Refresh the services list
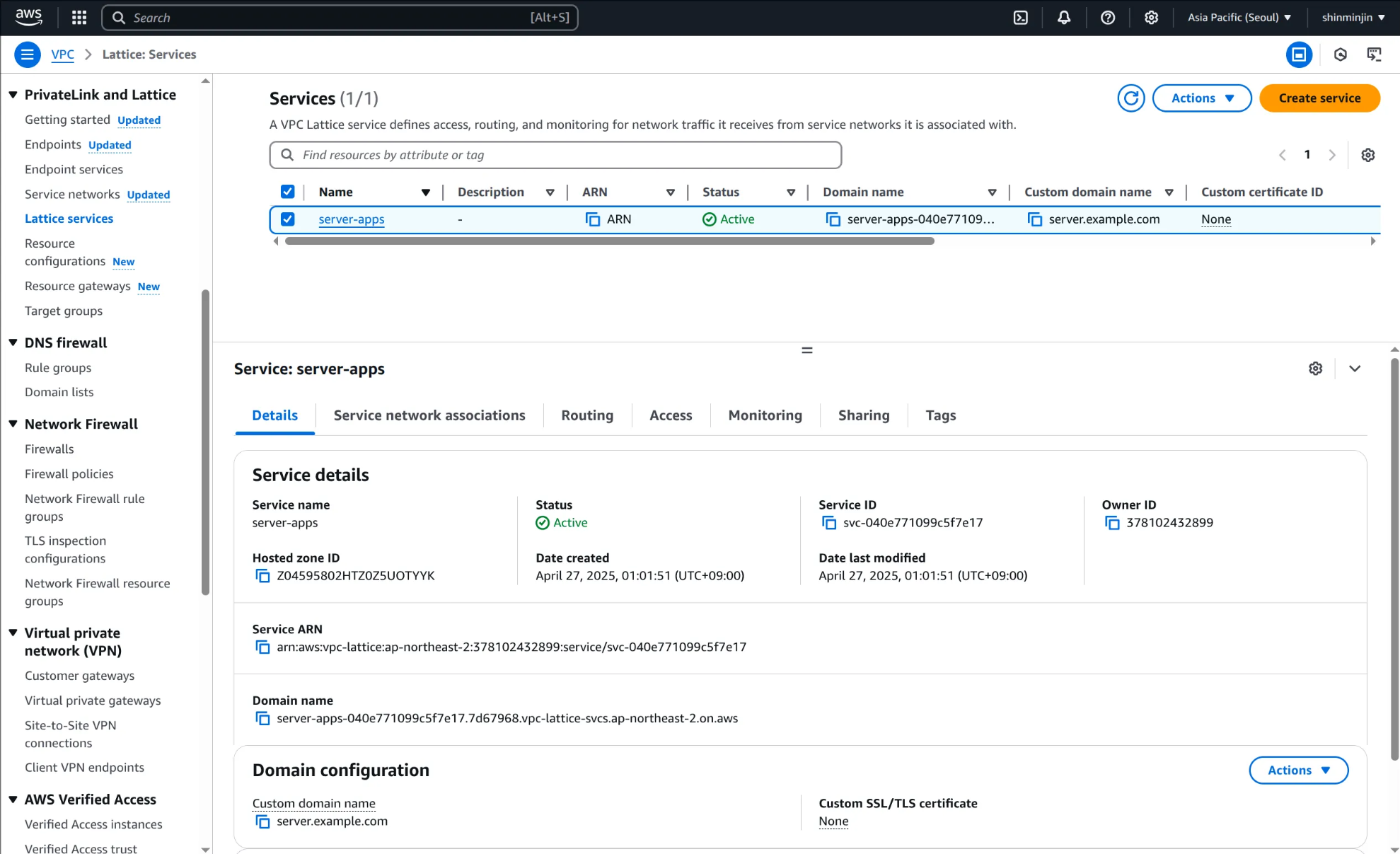This screenshot has height=854, width=1400. [1131, 98]
